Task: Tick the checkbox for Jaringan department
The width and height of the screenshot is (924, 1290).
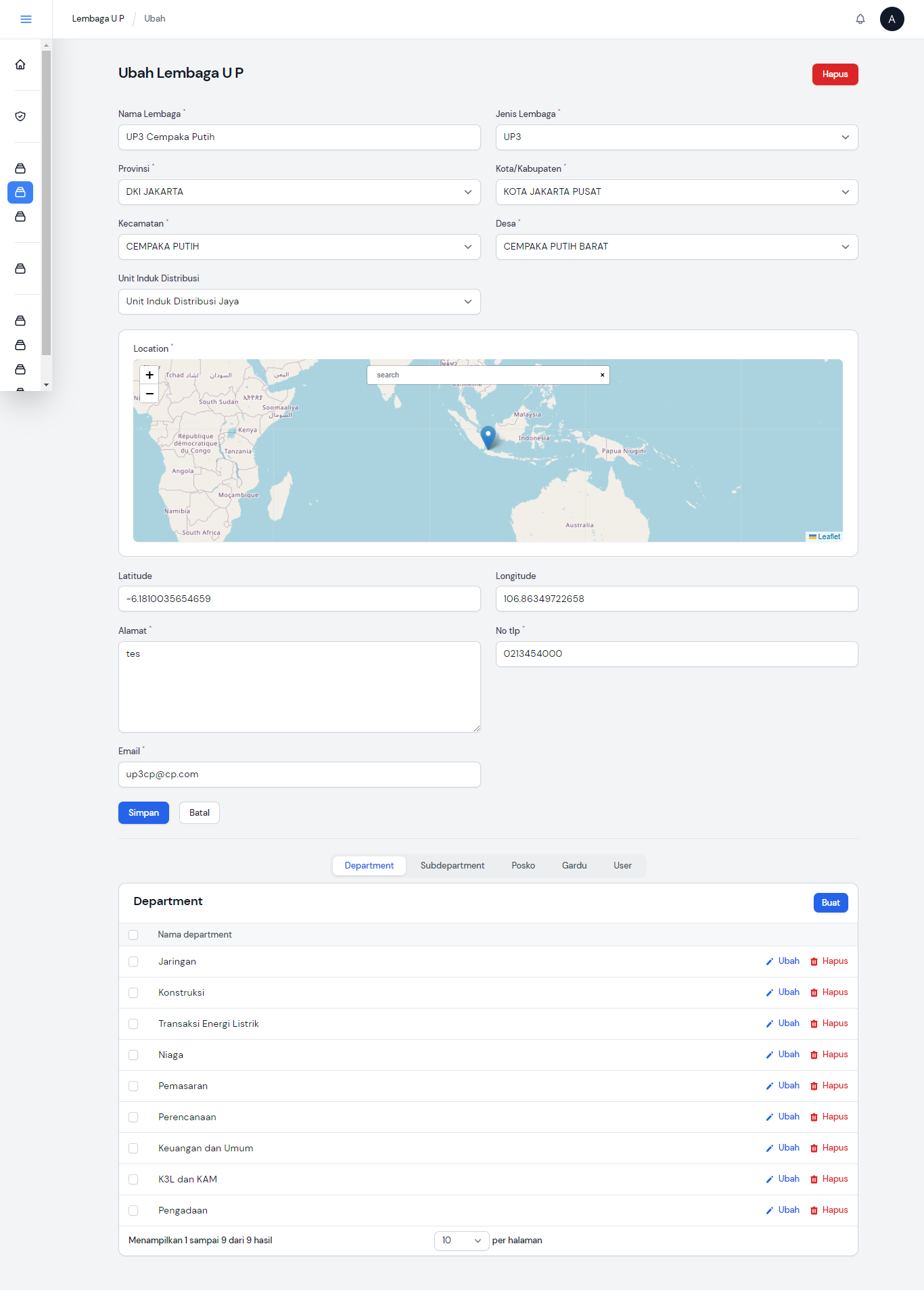Action: pos(133,961)
